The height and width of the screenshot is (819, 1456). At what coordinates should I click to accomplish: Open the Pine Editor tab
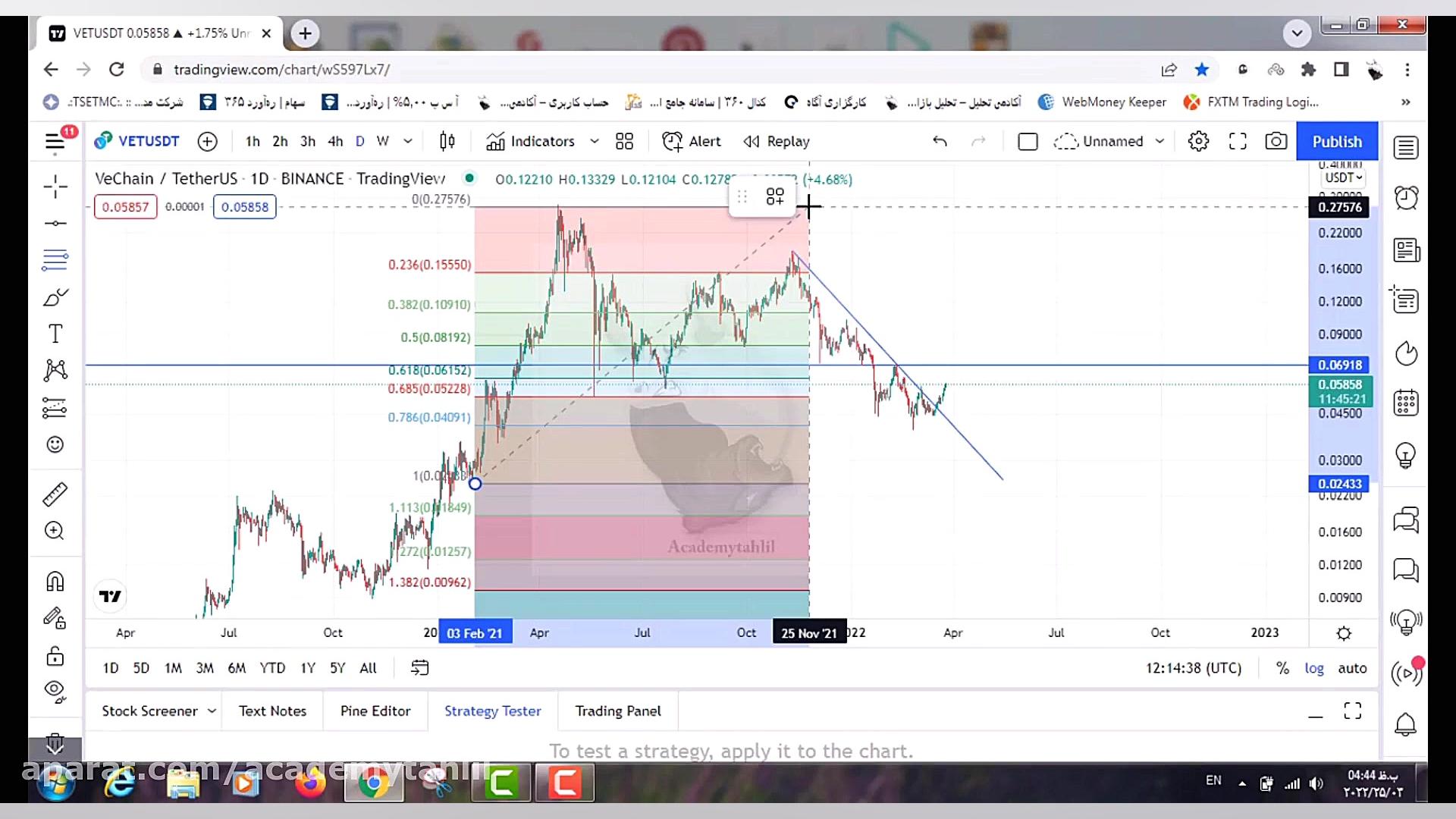tap(375, 711)
